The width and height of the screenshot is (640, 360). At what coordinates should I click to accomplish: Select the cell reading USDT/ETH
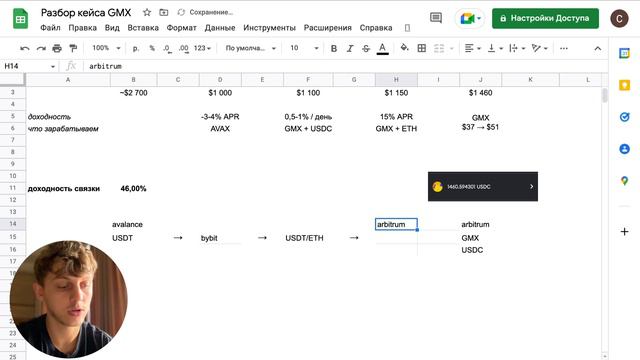[308, 238]
